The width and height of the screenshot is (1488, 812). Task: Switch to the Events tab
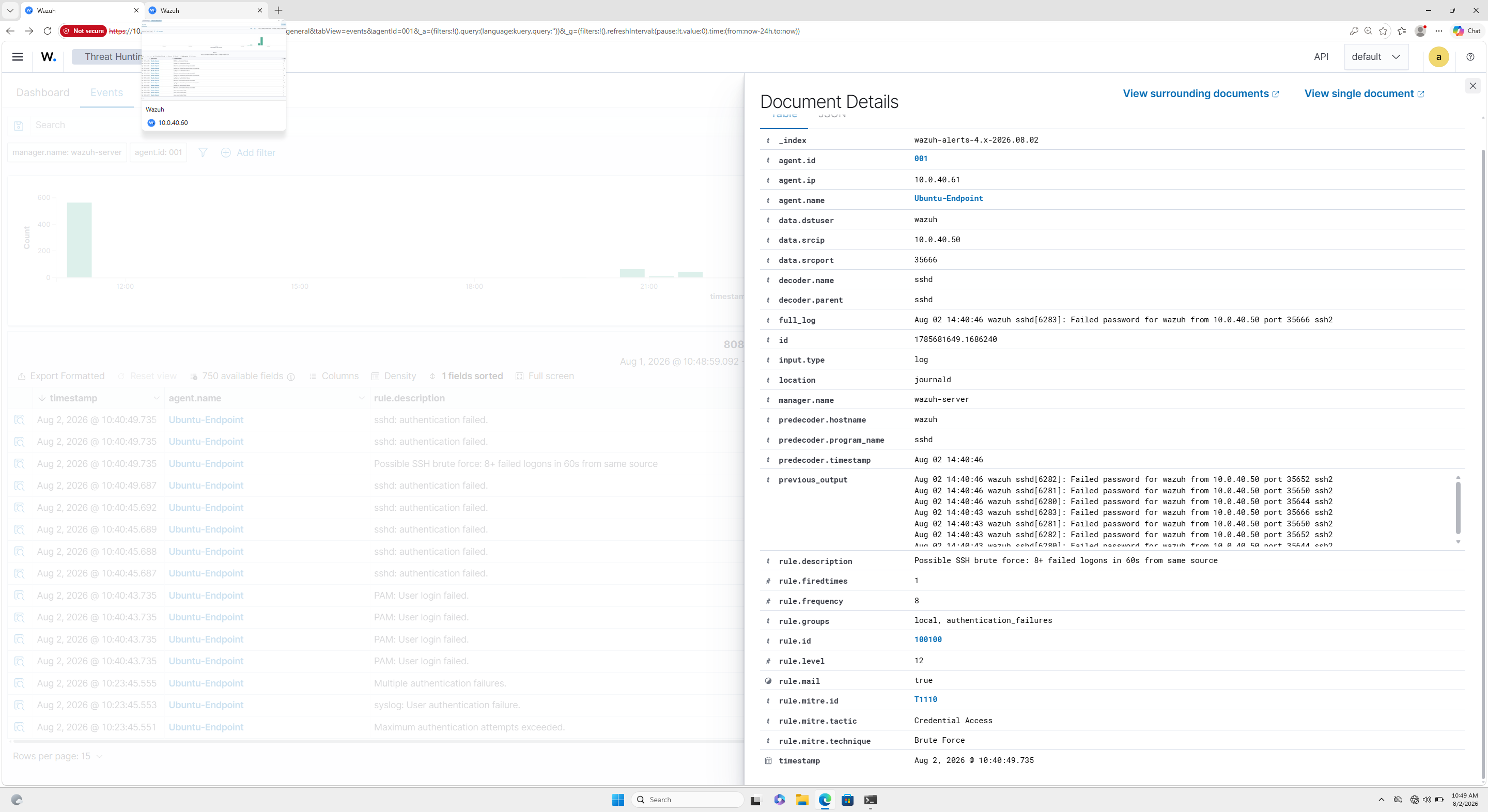click(107, 92)
